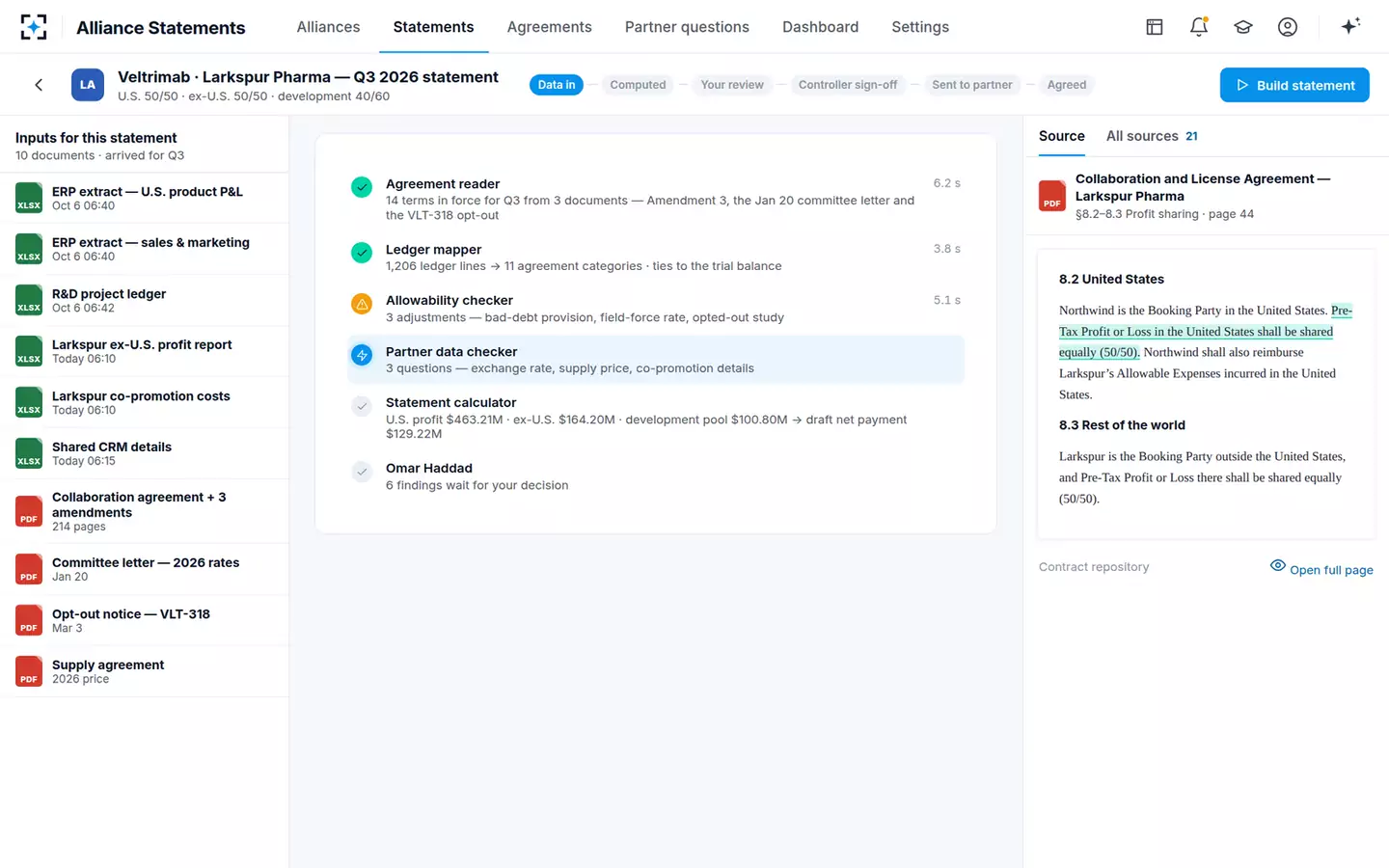Go to Partner questions tab
The image size is (1389, 868).
(687, 27)
